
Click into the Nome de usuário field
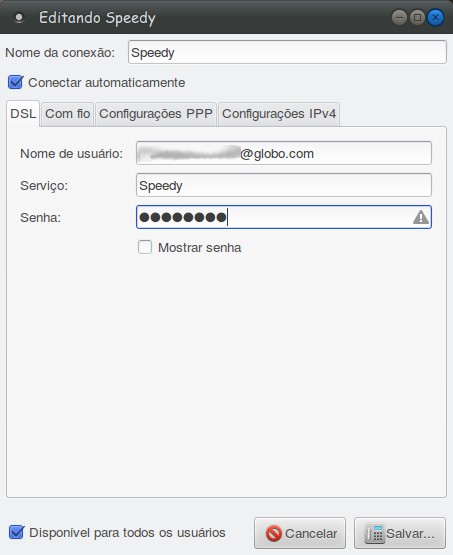(284, 153)
